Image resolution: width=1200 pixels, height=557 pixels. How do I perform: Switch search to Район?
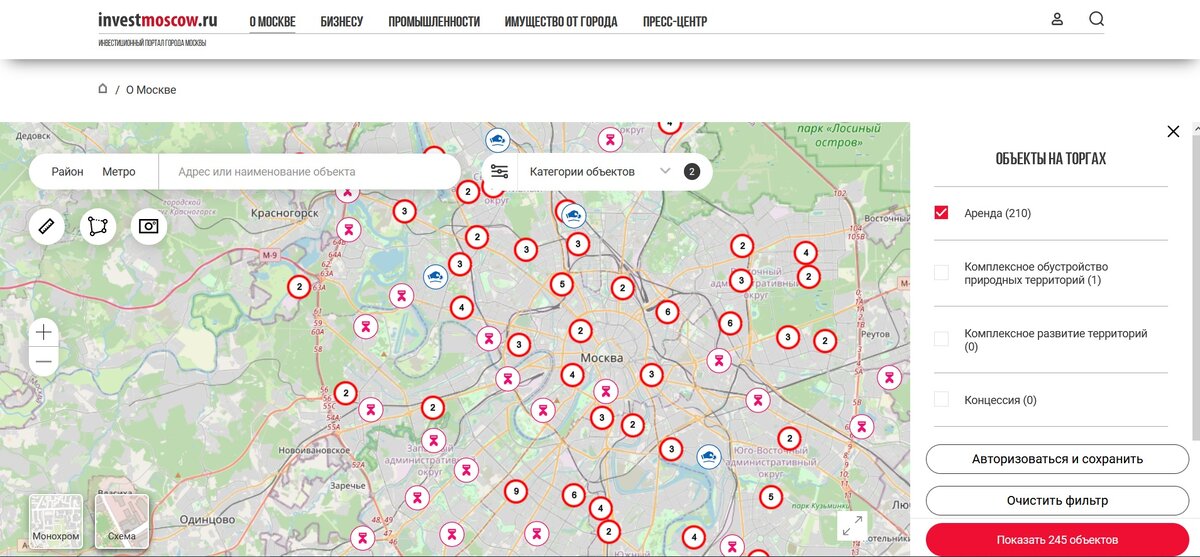pos(68,172)
